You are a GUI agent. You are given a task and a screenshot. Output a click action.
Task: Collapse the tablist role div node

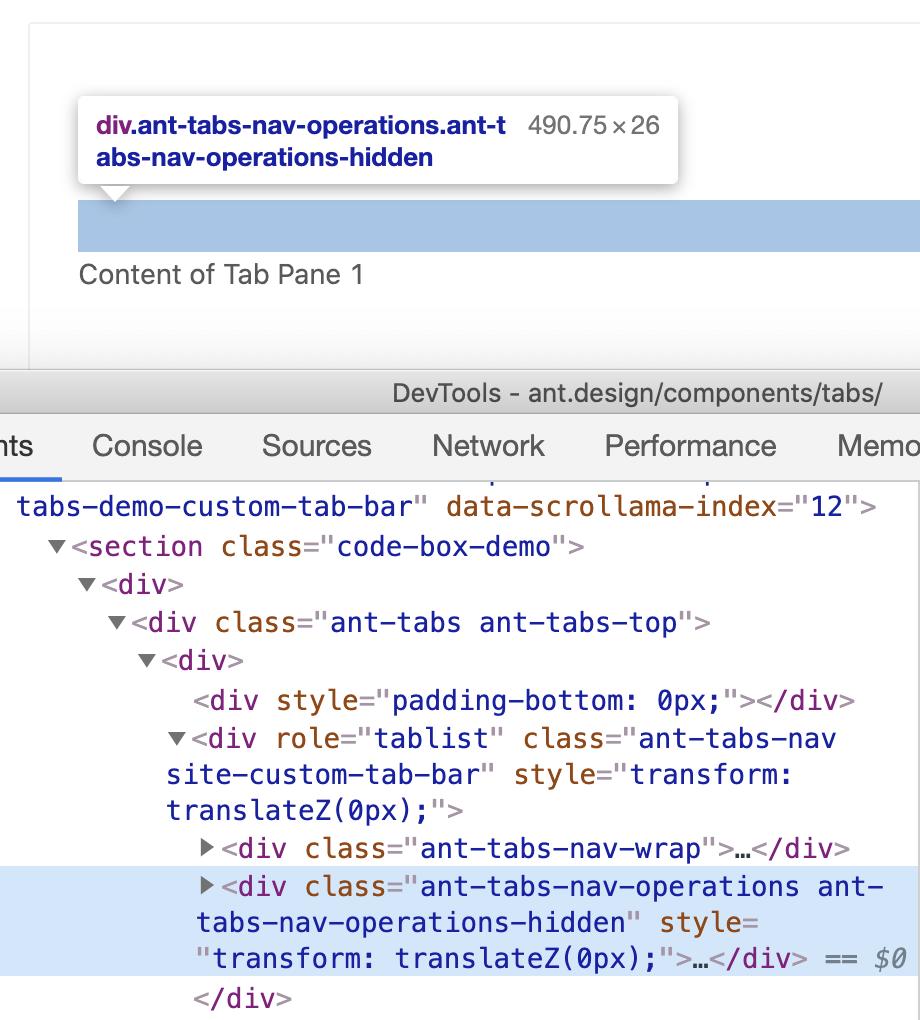pyautogui.click(x=176, y=738)
